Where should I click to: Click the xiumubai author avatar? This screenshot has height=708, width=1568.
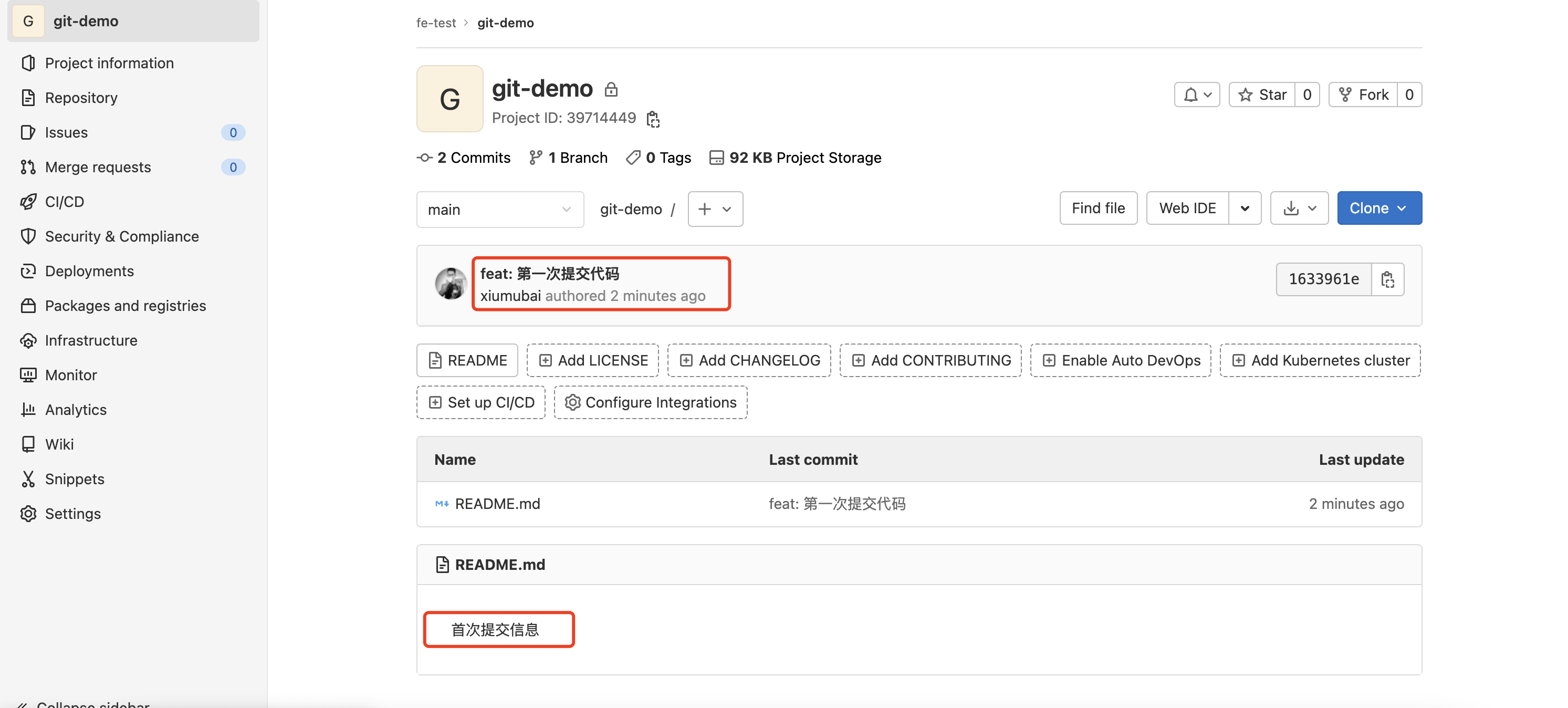tap(451, 283)
